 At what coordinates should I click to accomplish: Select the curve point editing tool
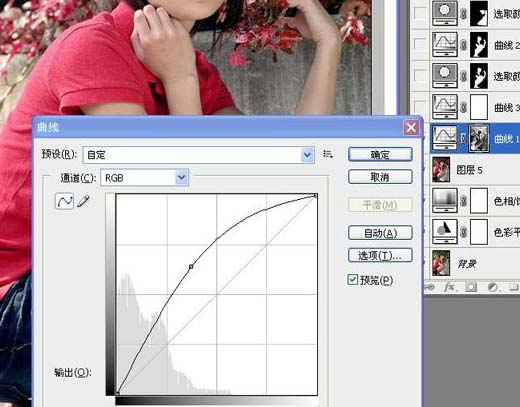coord(64,201)
